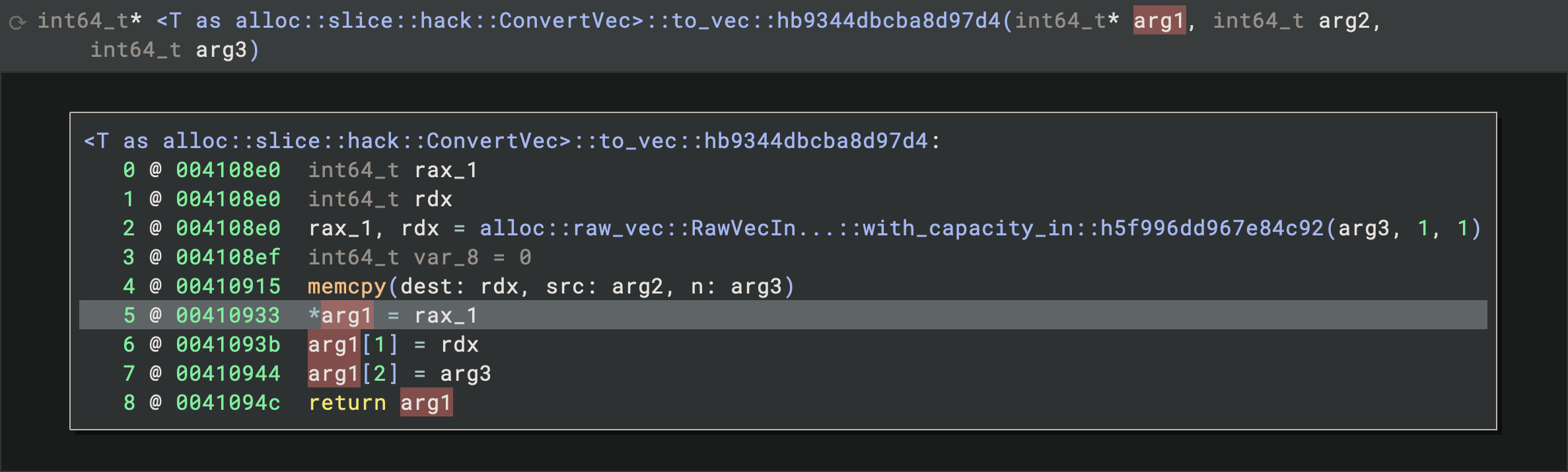1568x472 pixels.
Task: Click address 0041094c on return line
Action: tap(228, 403)
